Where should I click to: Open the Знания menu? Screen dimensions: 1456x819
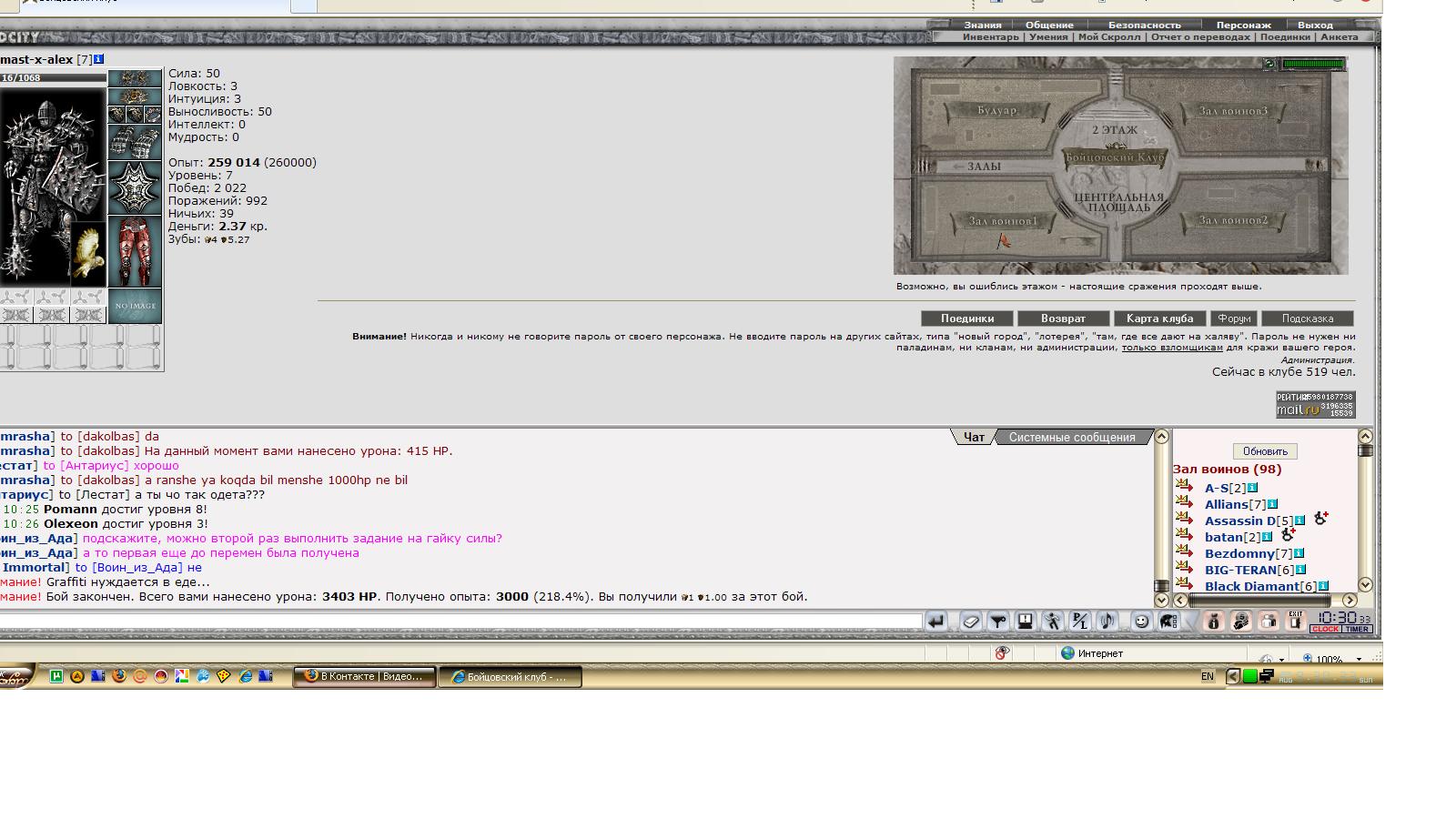[x=983, y=25]
